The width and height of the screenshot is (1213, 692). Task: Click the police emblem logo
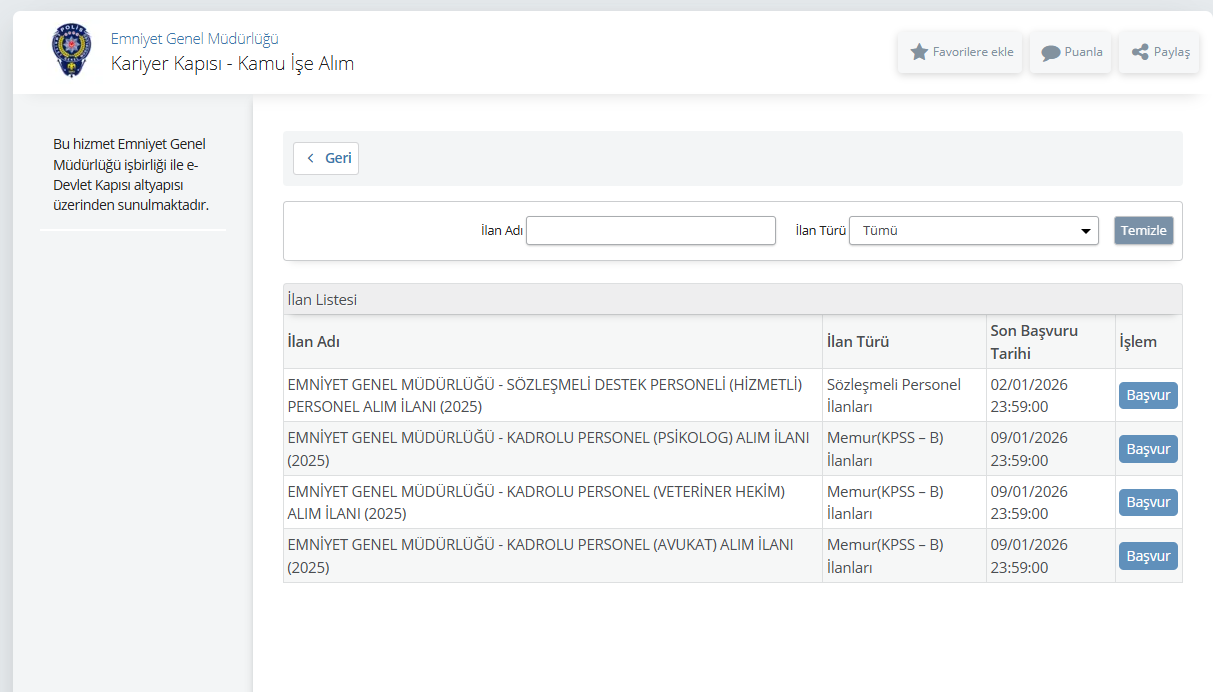(70, 52)
